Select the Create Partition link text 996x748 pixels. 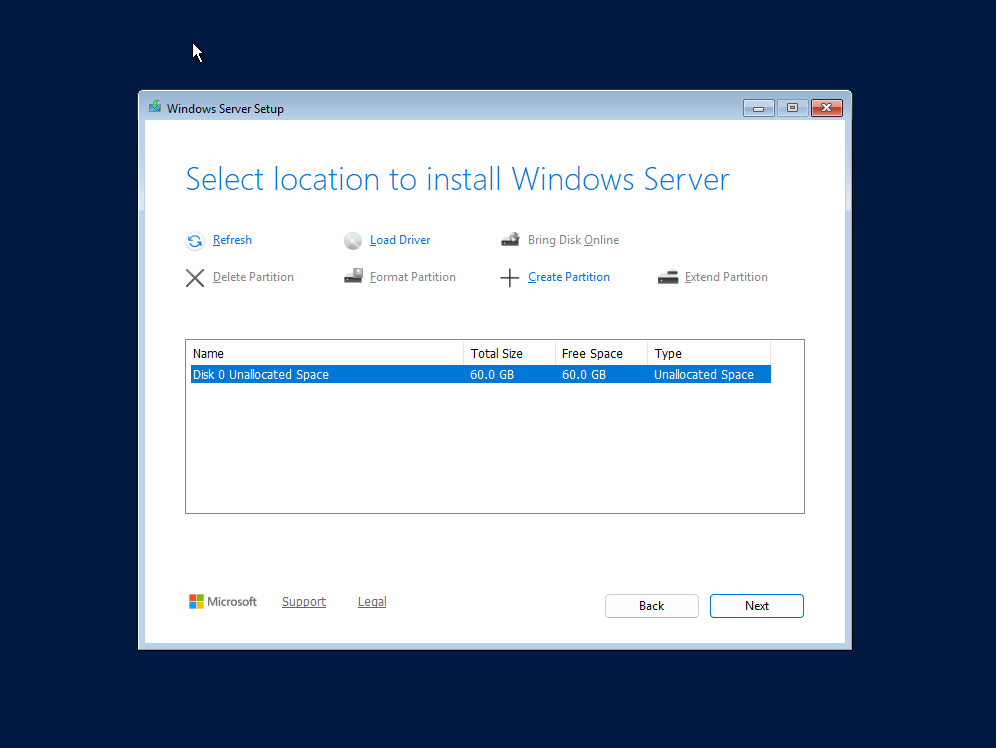tap(569, 277)
